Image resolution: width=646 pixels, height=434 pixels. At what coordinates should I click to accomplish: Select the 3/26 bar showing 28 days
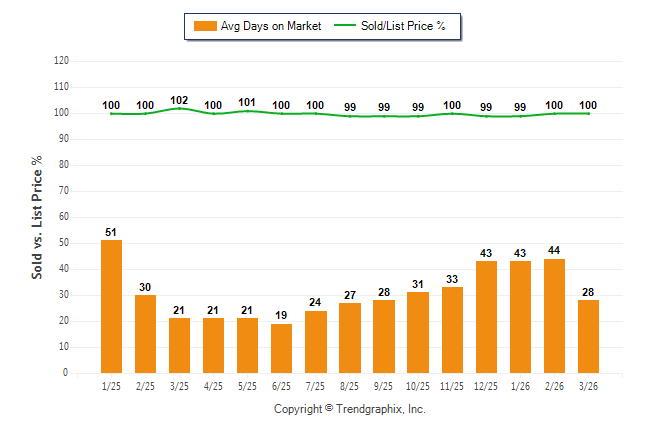point(588,336)
